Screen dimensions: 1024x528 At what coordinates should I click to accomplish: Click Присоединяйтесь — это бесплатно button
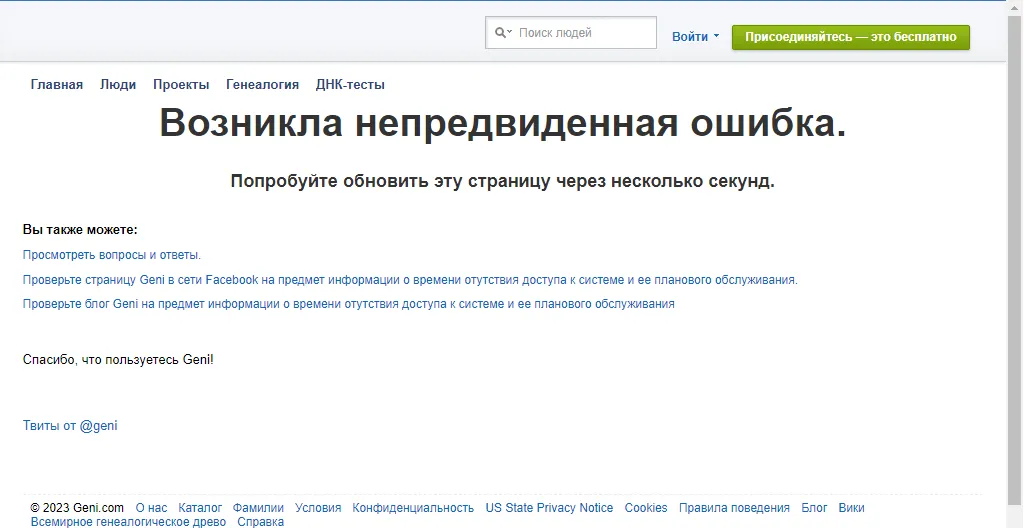[850, 37]
